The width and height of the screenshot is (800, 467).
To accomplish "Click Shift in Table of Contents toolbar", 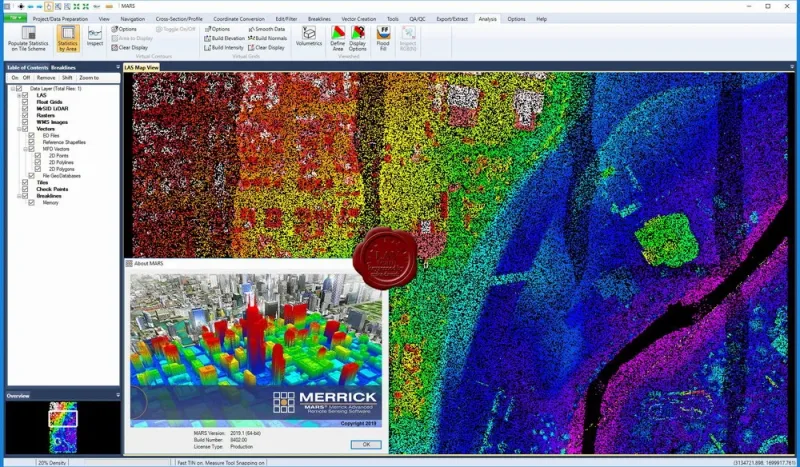I will coord(67,78).
